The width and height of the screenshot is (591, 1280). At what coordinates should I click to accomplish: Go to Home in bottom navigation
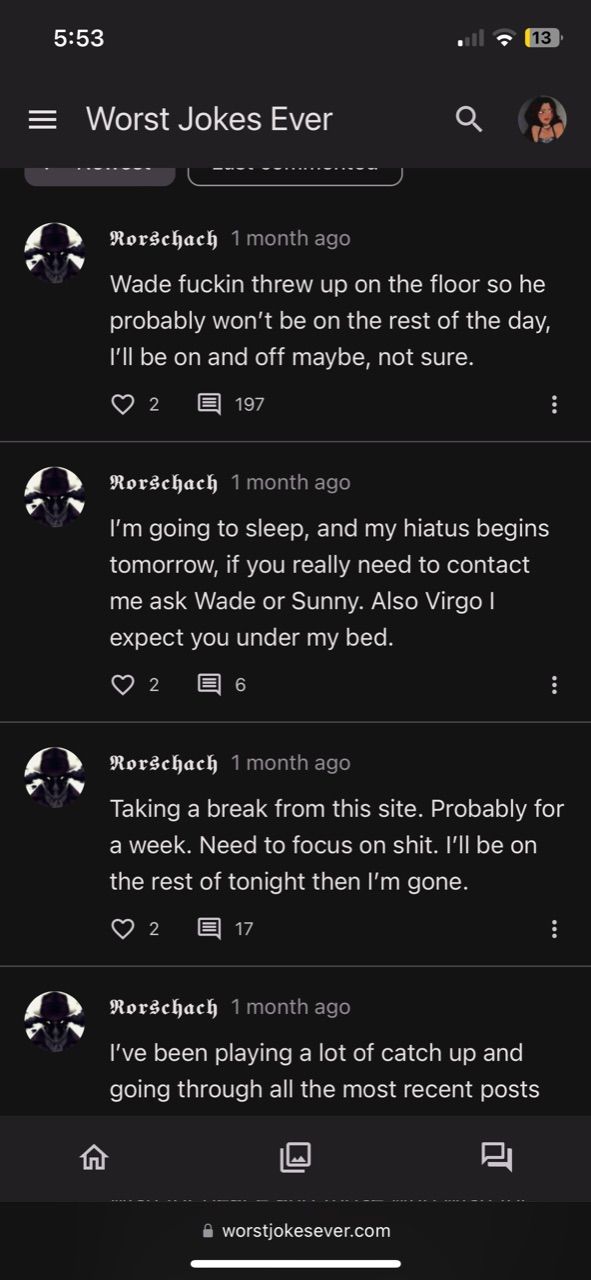click(x=94, y=1157)
